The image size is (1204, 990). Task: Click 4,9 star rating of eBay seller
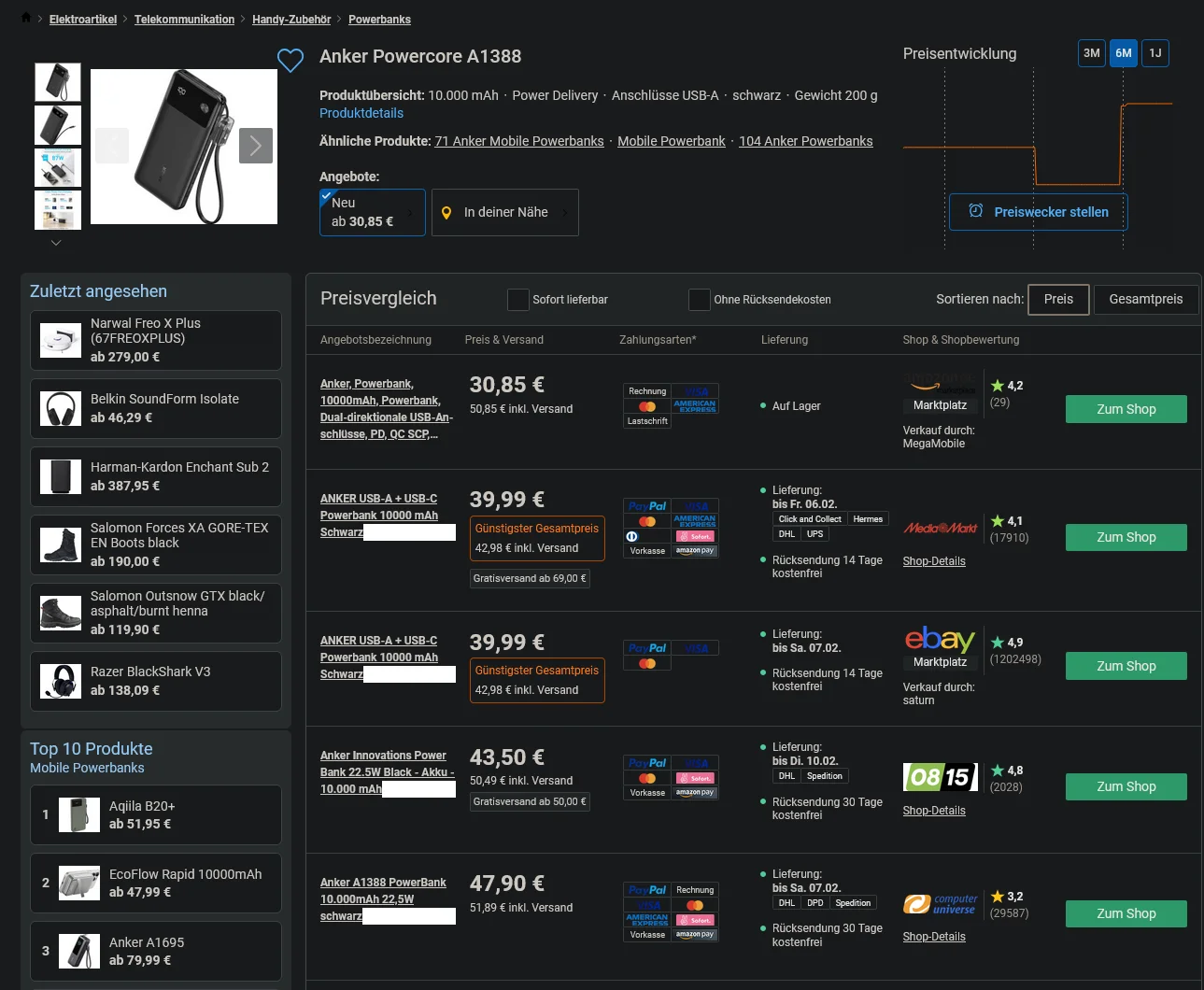(1007, 643)
